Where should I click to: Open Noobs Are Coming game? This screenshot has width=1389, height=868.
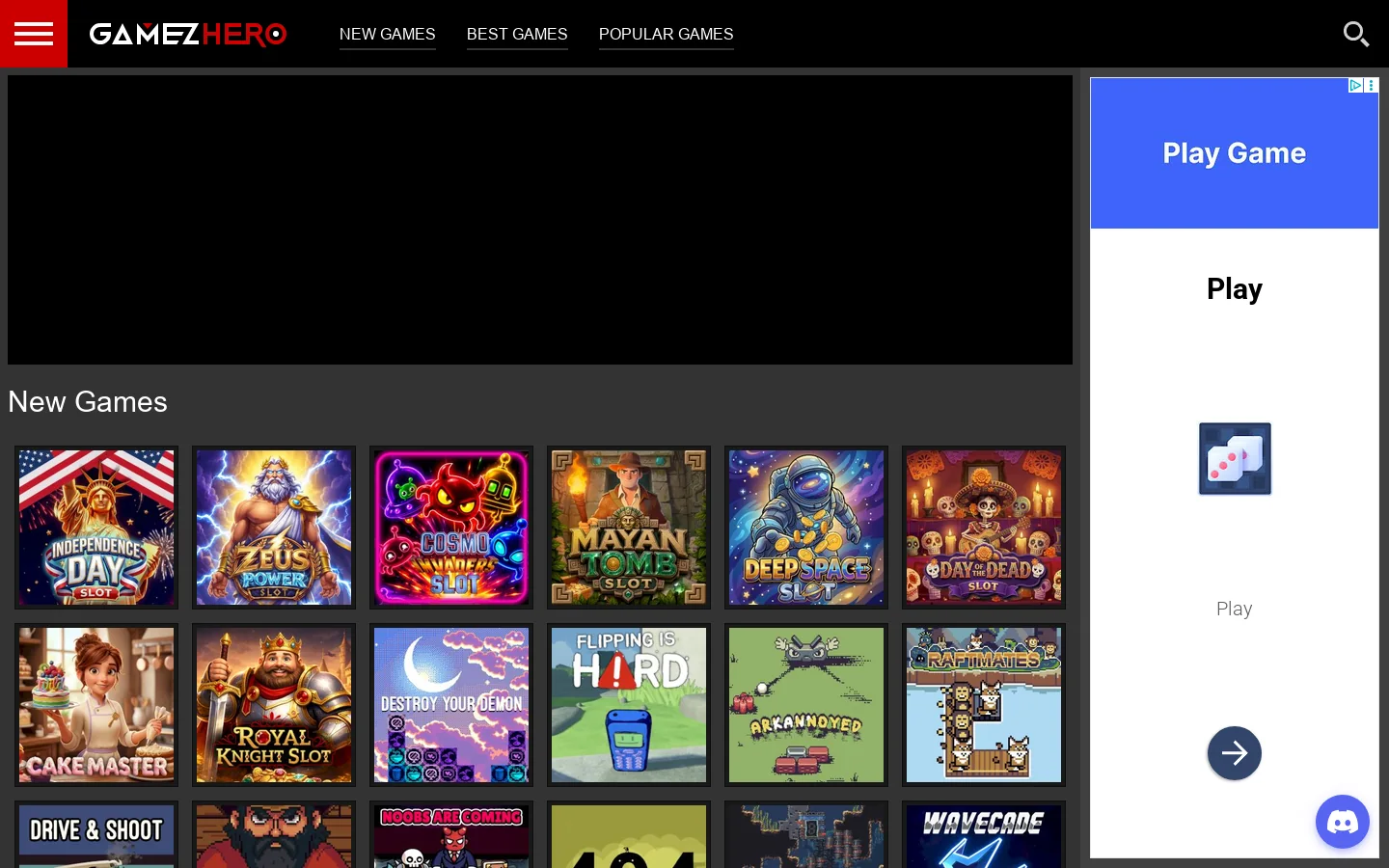(451, 835)
